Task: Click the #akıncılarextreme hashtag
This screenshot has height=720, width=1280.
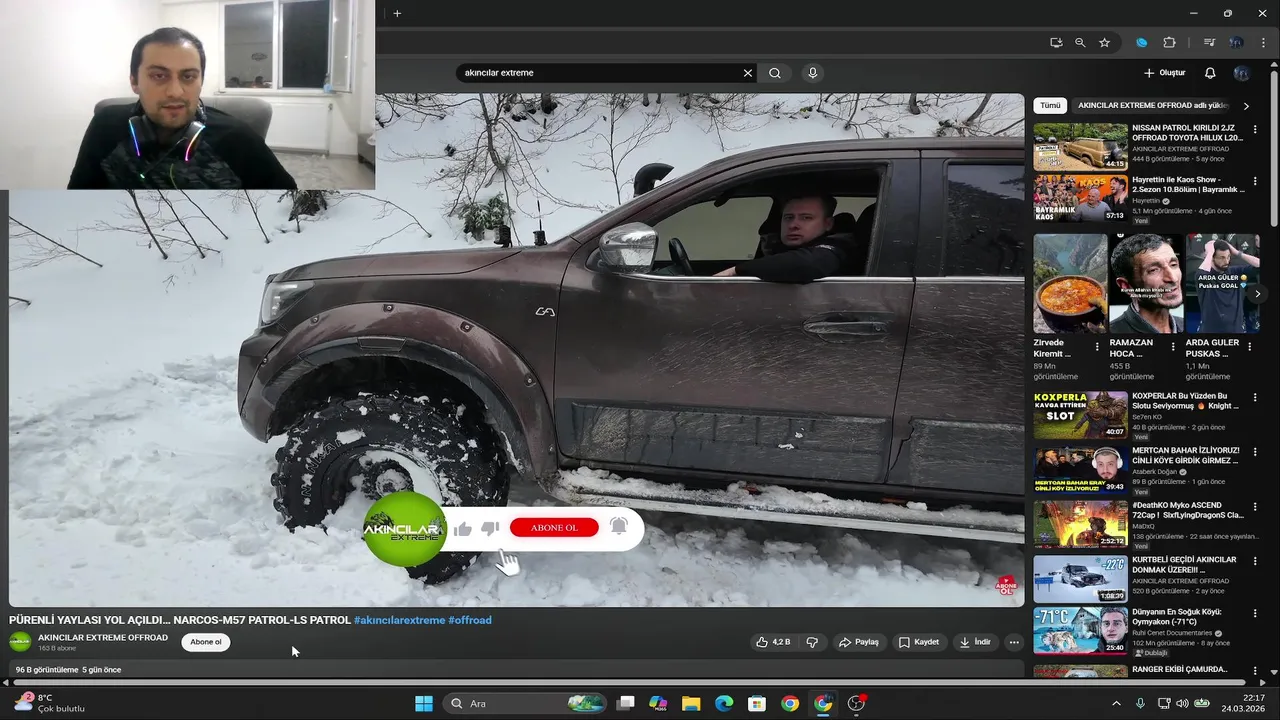Action: [x=399, y=620]
